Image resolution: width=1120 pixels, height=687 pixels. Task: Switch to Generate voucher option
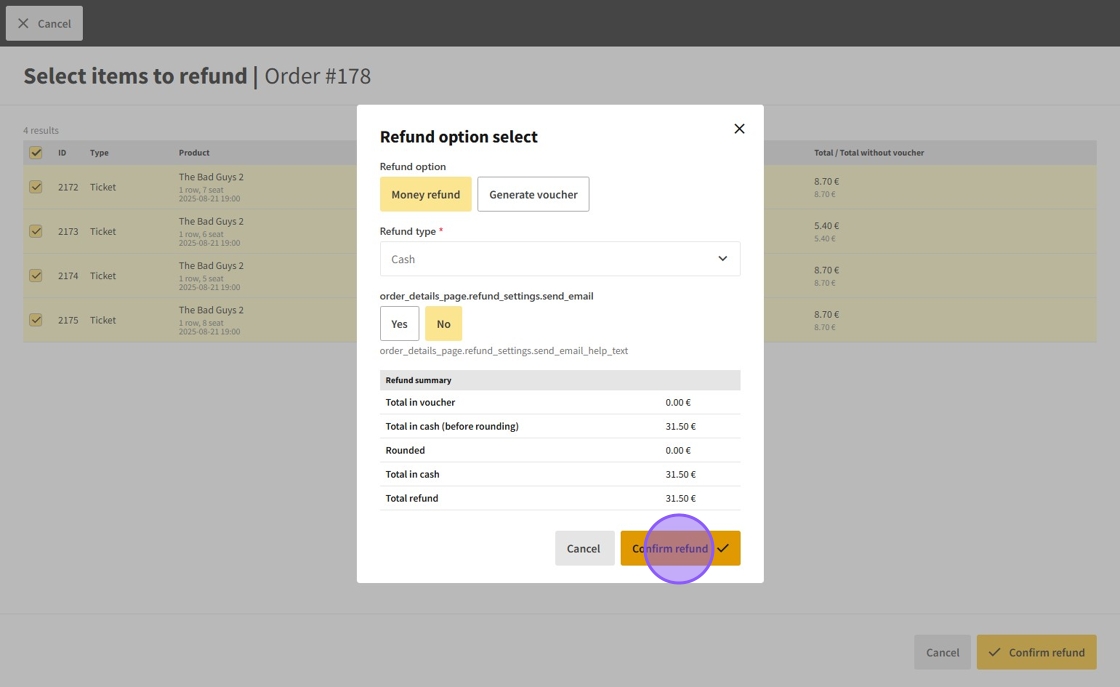(533, 194)
